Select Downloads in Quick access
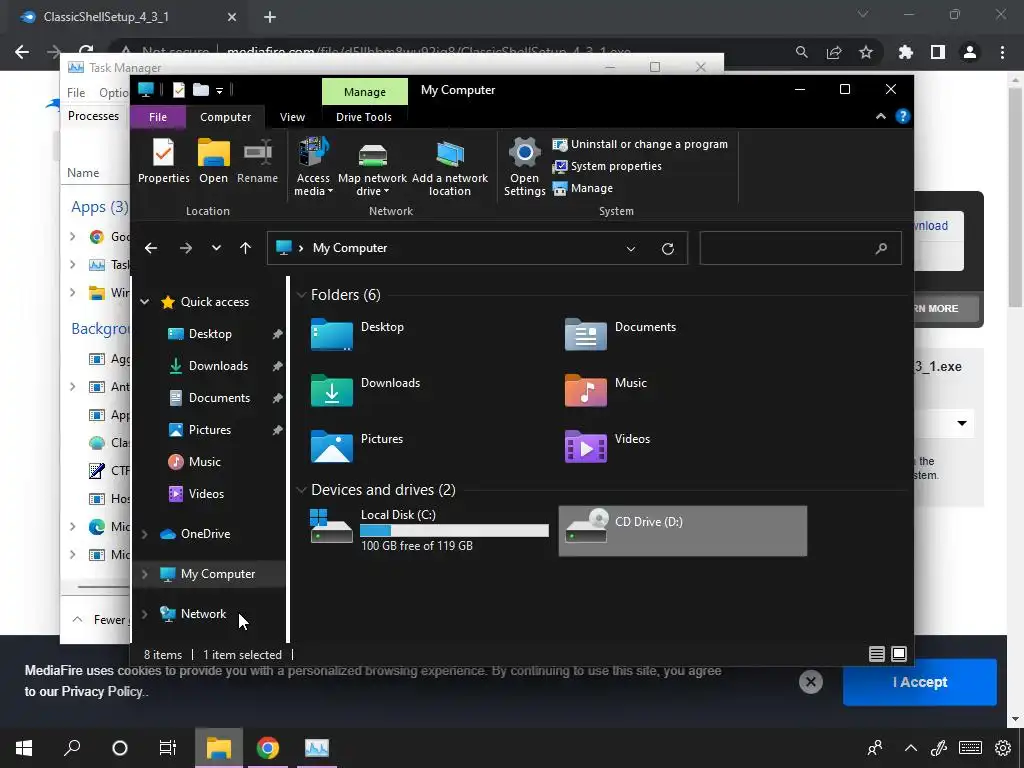The height and width of the screenshot is (768, 1024). (x=218, y=366)
